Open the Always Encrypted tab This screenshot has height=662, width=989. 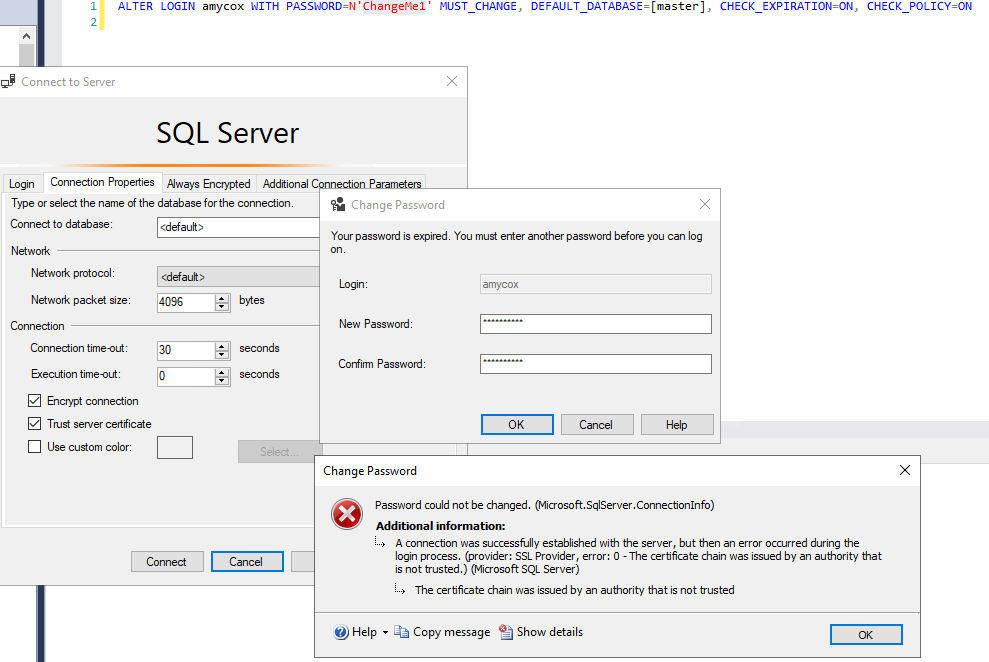pos(209,183)
